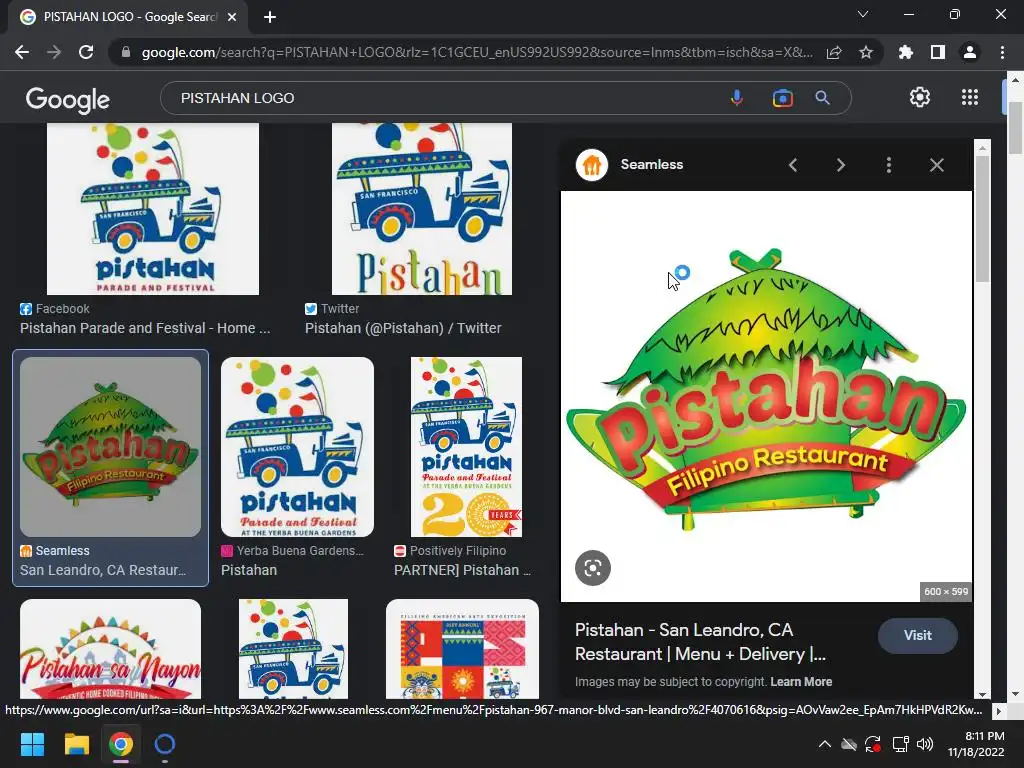Select the PISTAHAN LOGO Google Search tab
Screen dimensions: 1024x768
pyautogui.click(x=128, y=17)
